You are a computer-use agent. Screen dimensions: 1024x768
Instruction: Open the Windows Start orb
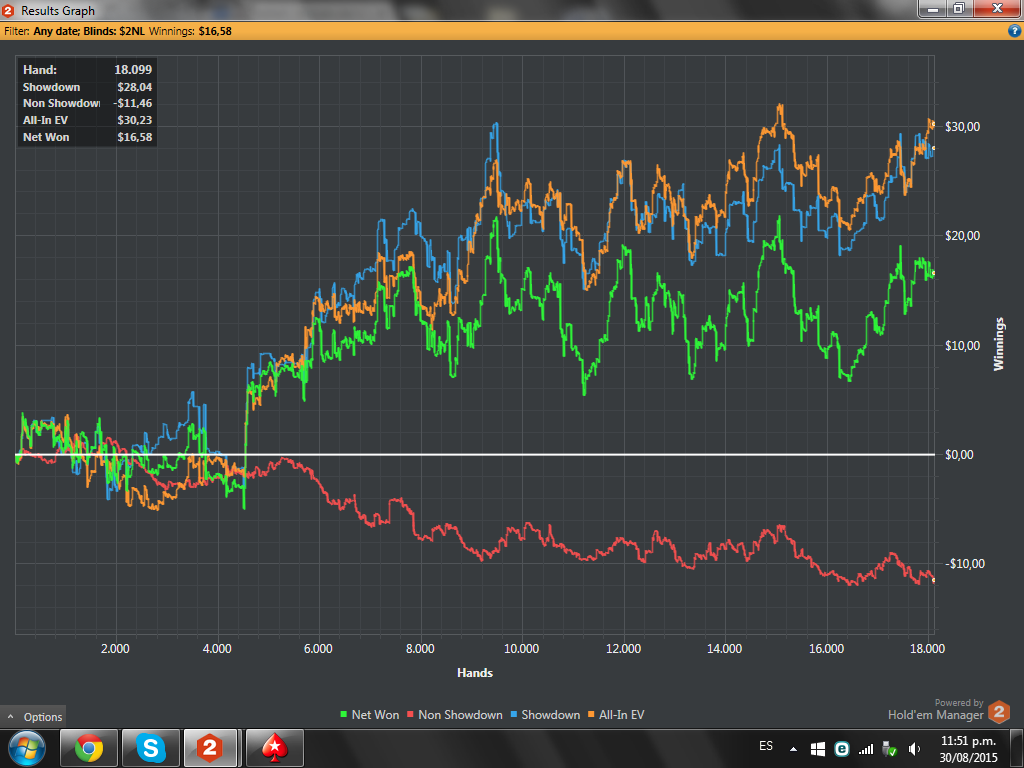coord(27,748)
